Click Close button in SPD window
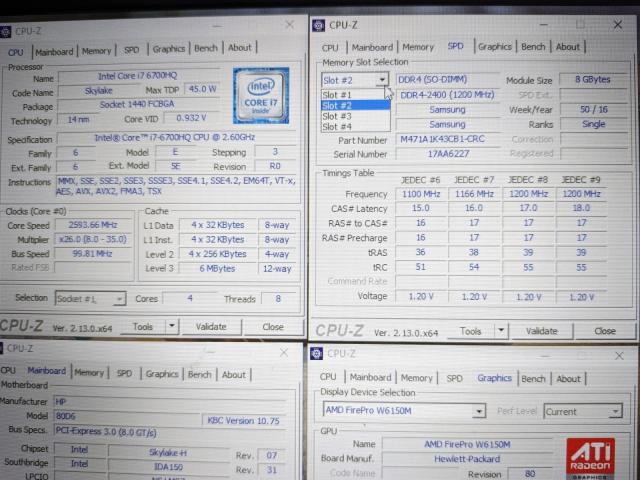Image resolution: width=640 pixels, height=480 pixels. pyautogui.click(x=605, y=331)
